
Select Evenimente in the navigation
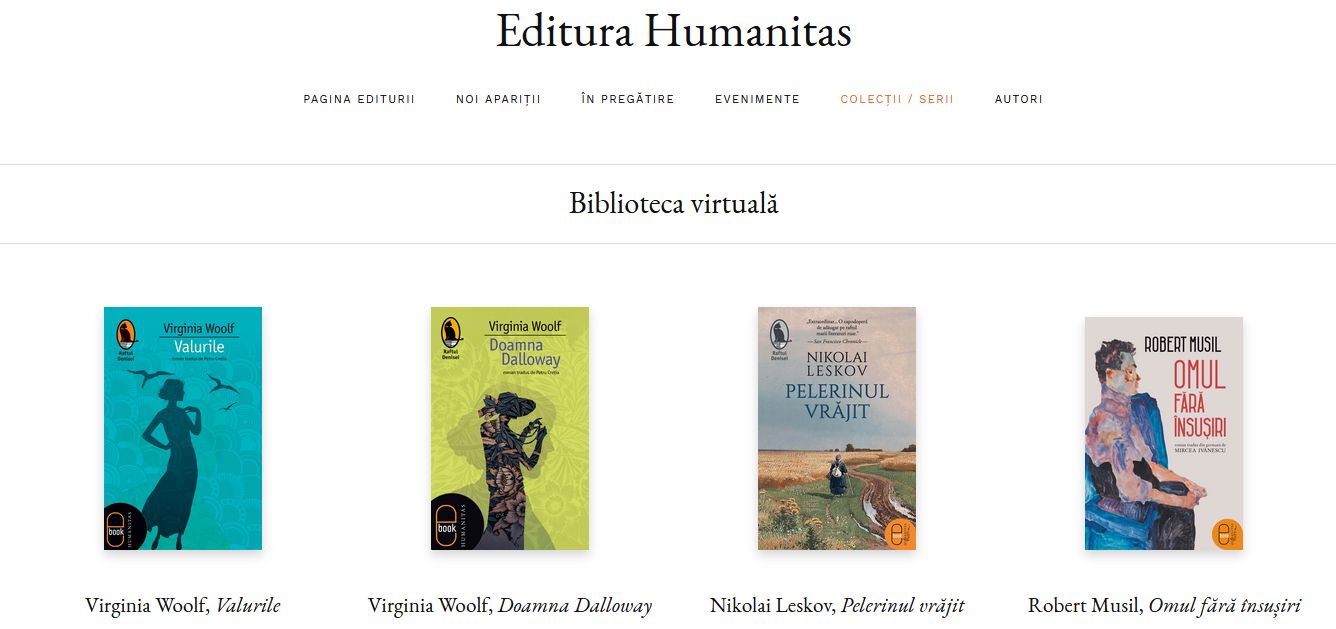tap(757, 99)
